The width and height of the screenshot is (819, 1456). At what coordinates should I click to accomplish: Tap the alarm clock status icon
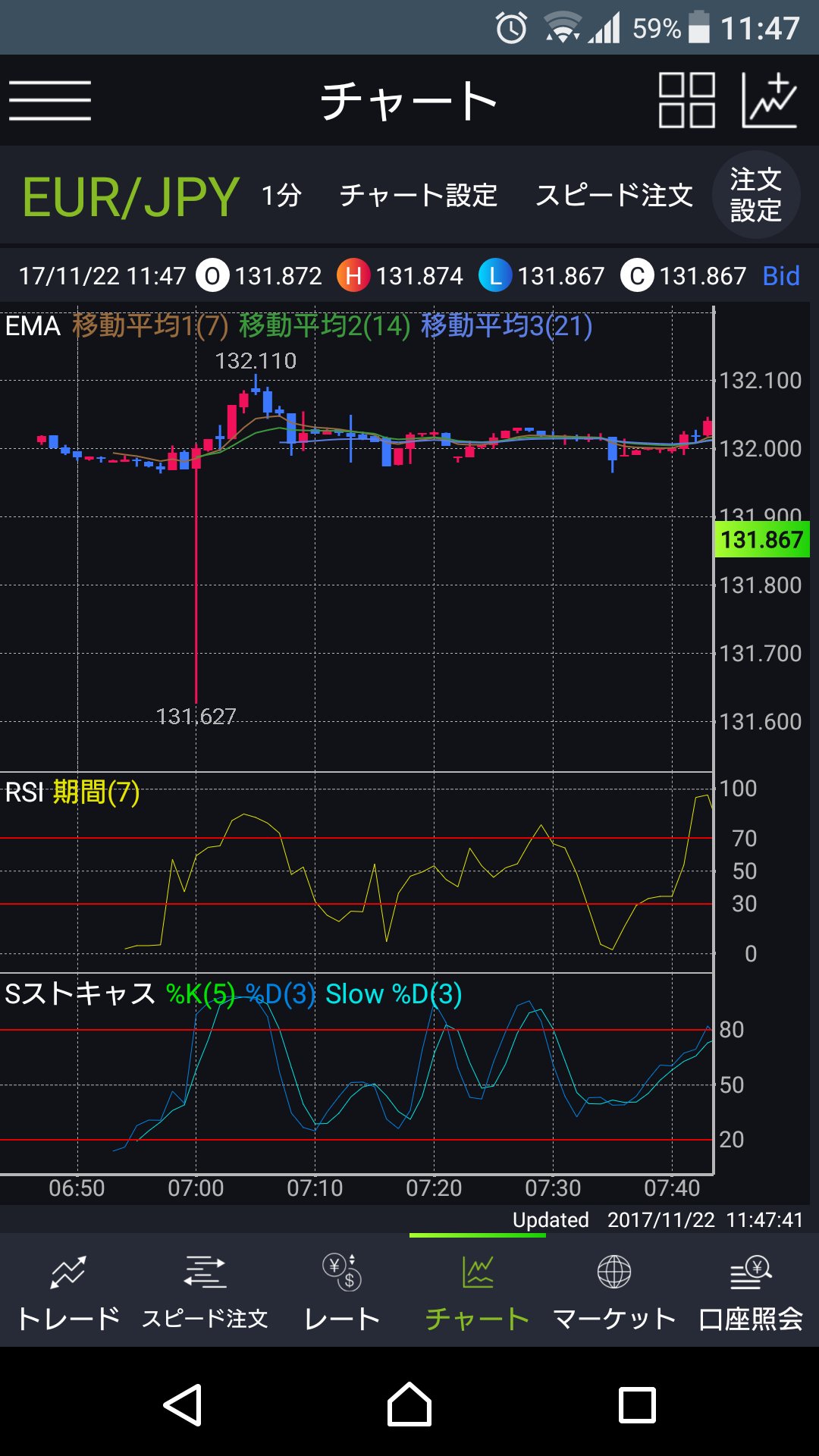511,29
